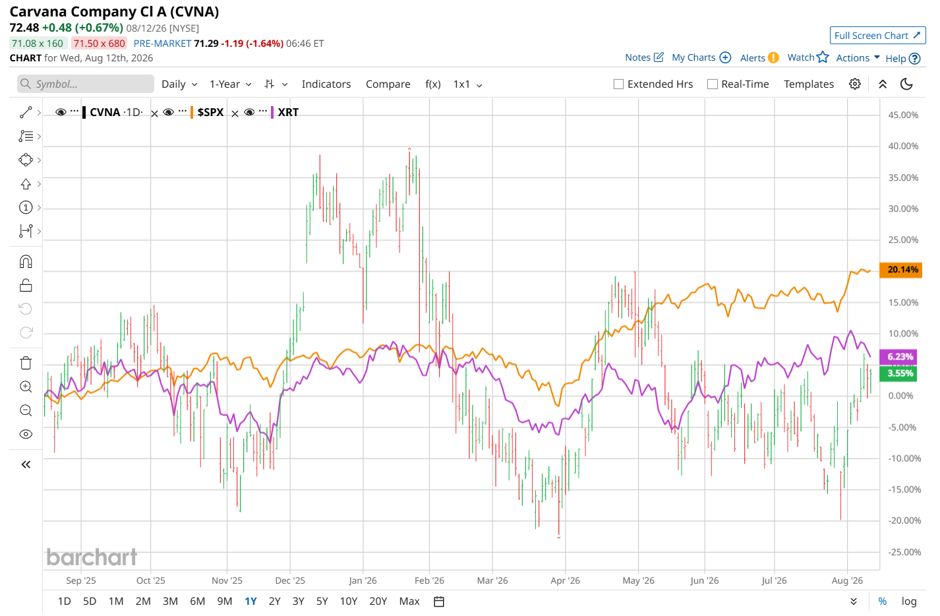Screen dimensions: 940x616
Task: Expand the shapes tool options arrow
Action: (x=39, y=160)
